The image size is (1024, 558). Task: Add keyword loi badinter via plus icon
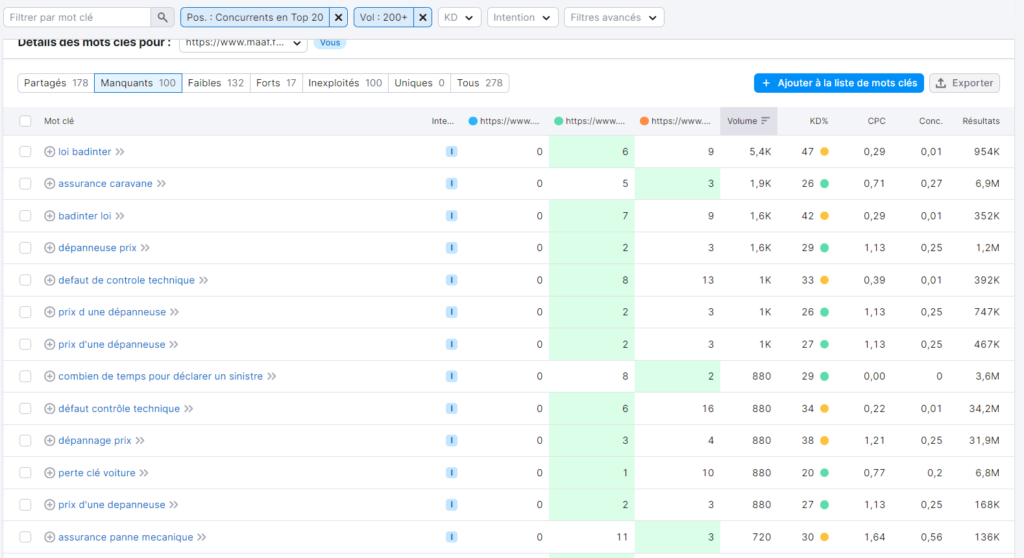(49, 152)
